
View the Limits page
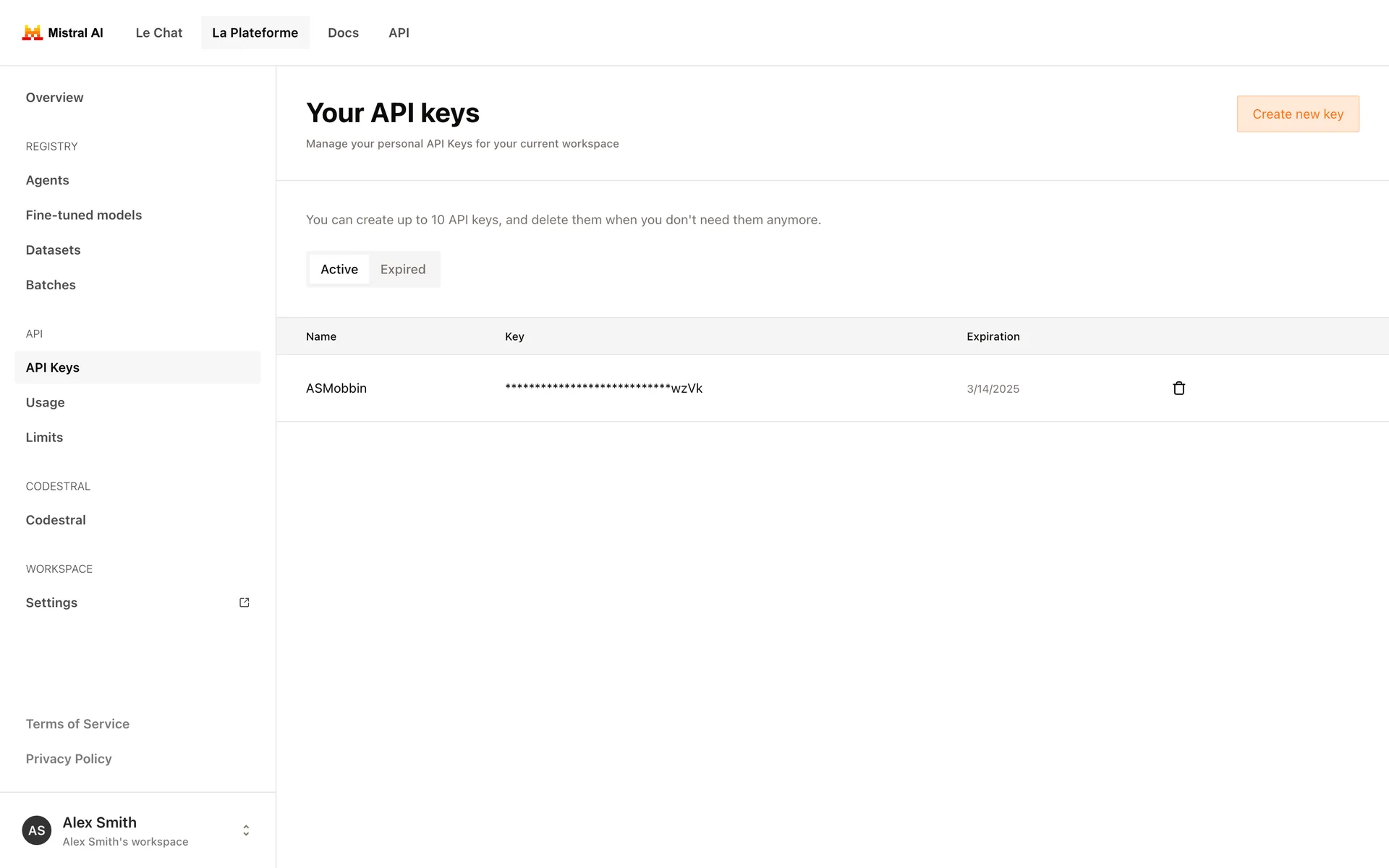[x=44, y=438]
